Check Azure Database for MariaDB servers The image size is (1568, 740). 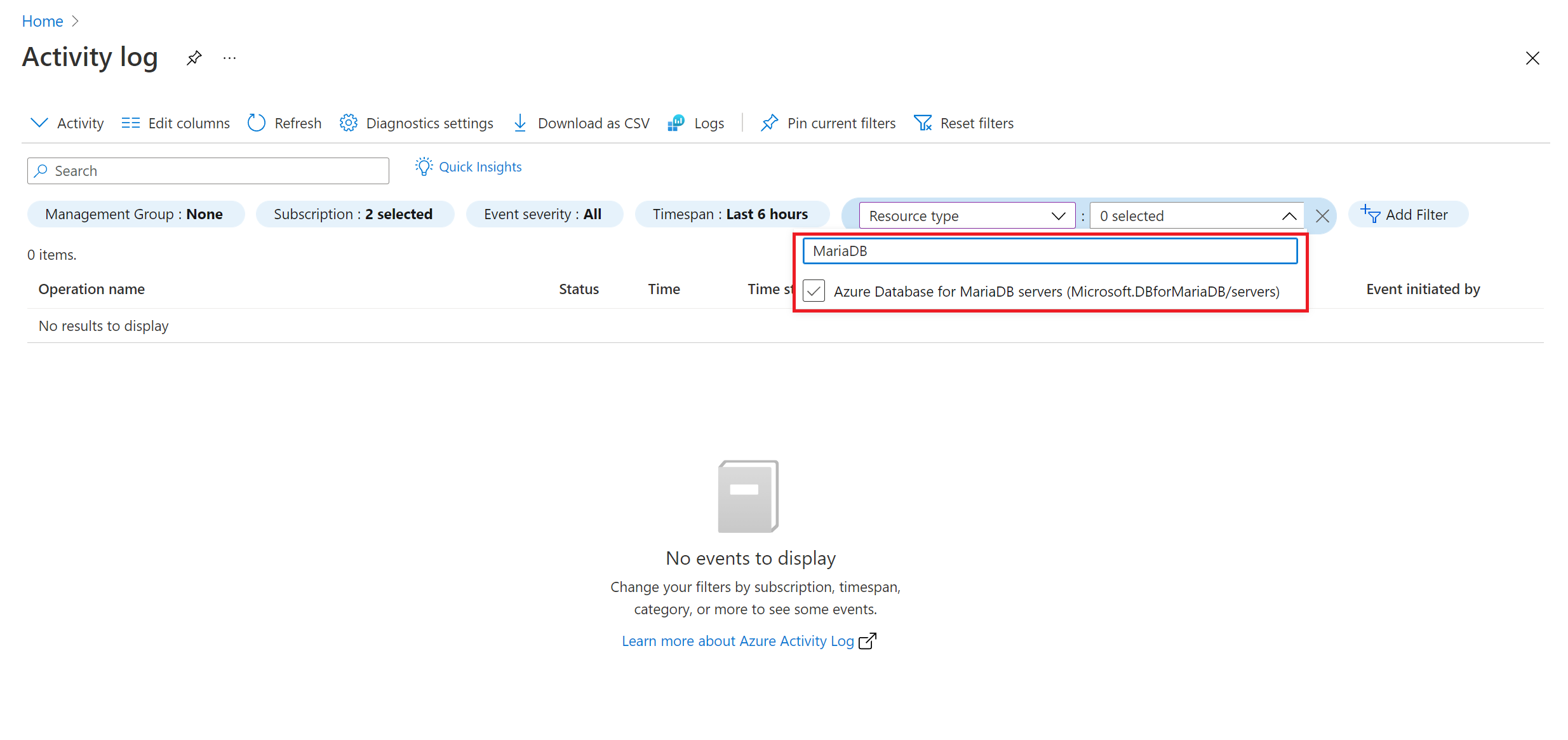pyautogui.click(x=814, y=291)
